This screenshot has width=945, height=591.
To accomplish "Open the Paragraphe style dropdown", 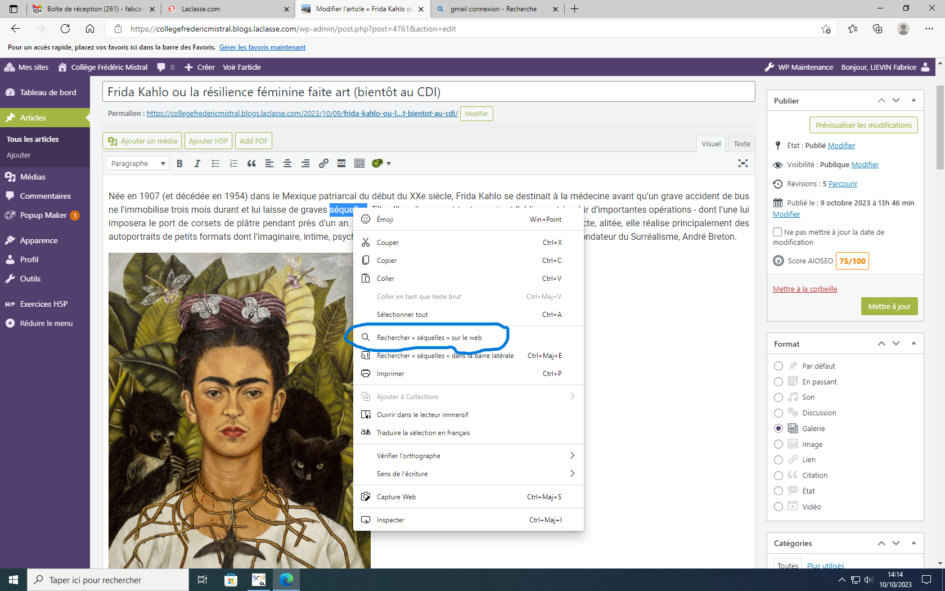I will pos(137,163).
